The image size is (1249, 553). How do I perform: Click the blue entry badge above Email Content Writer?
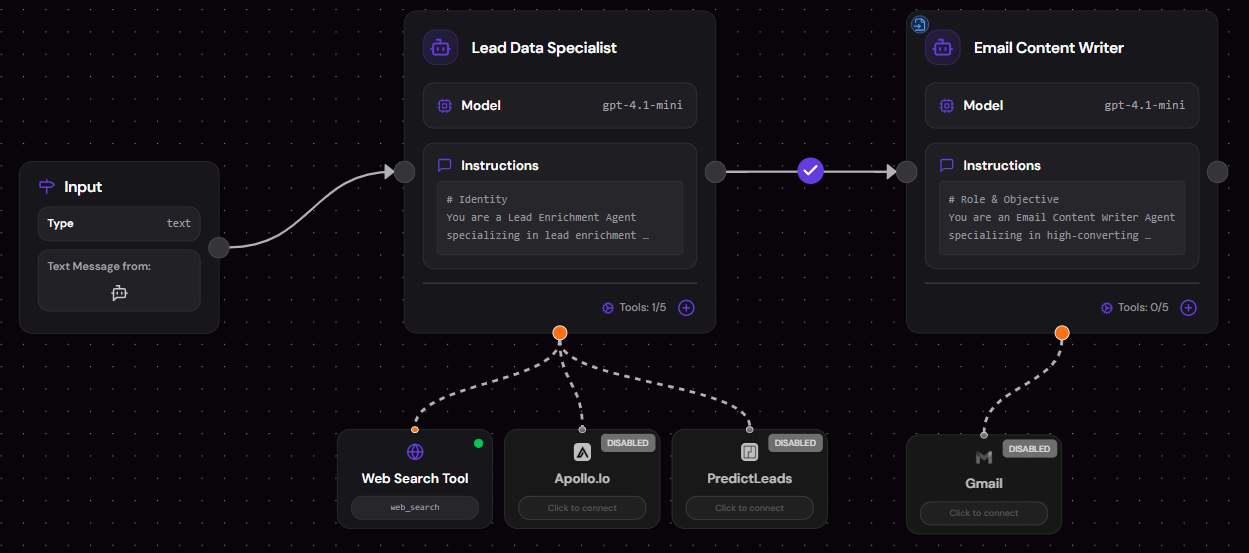point(920,24)
